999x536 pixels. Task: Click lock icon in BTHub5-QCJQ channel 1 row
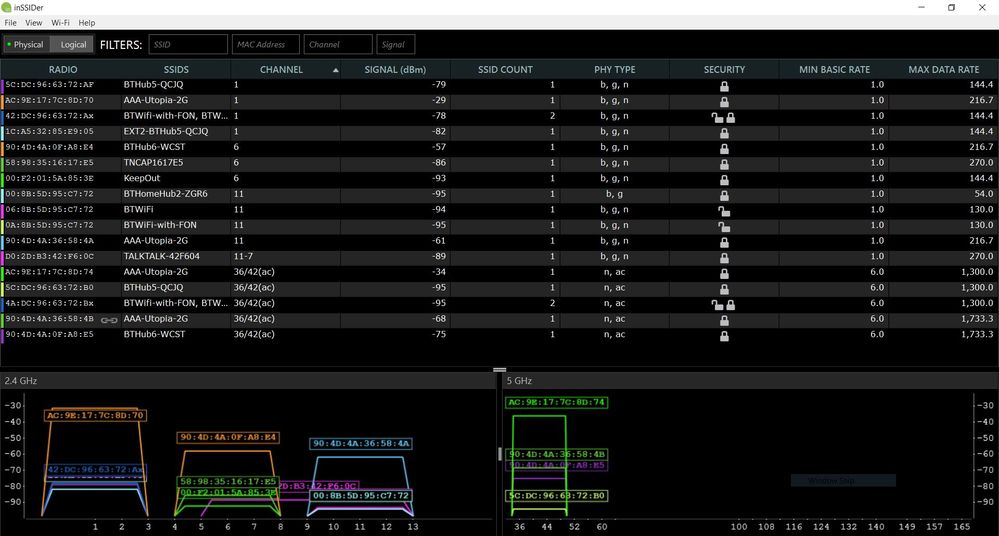[x=724, y=85]
